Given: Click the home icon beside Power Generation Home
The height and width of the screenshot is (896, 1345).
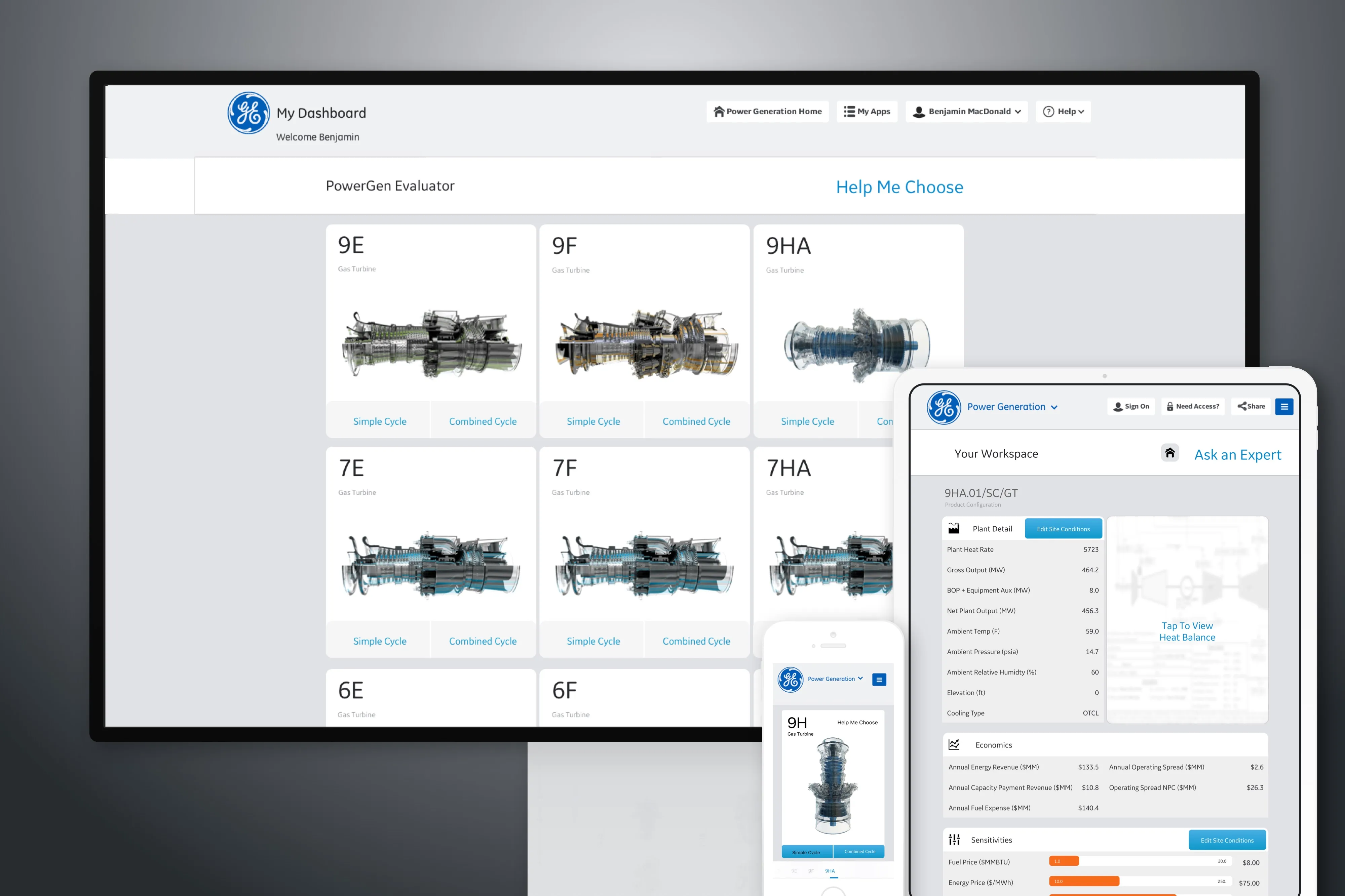Looking at the screenshot, I should tap(719, 112).
